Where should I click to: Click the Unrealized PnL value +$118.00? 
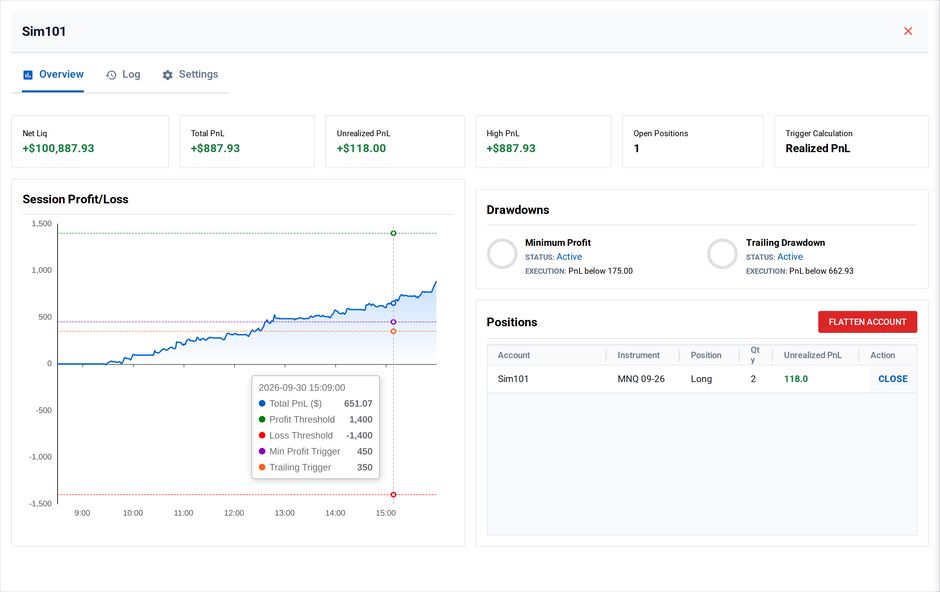point(361,149)
